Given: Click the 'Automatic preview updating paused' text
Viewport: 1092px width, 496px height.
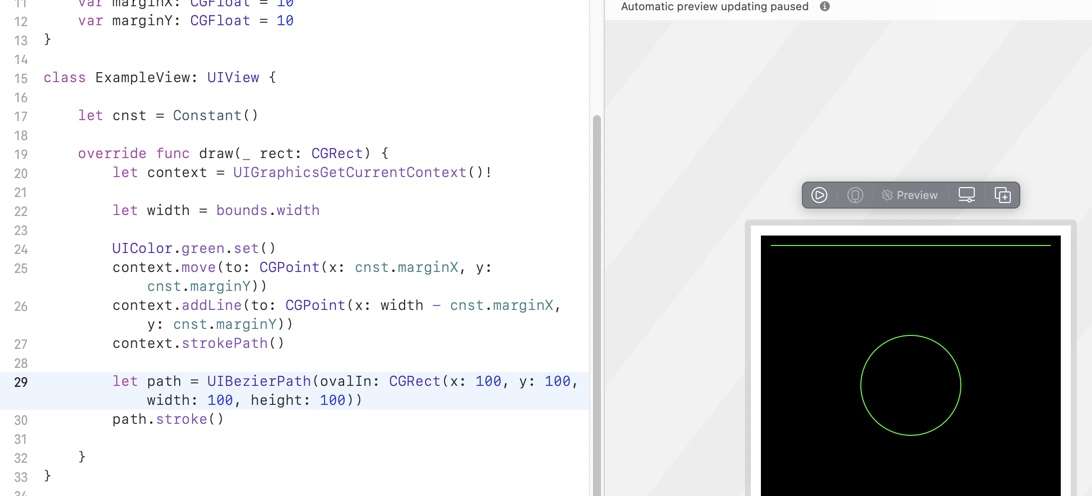Looking at the screenshot, I should click(x=714, y=6).
